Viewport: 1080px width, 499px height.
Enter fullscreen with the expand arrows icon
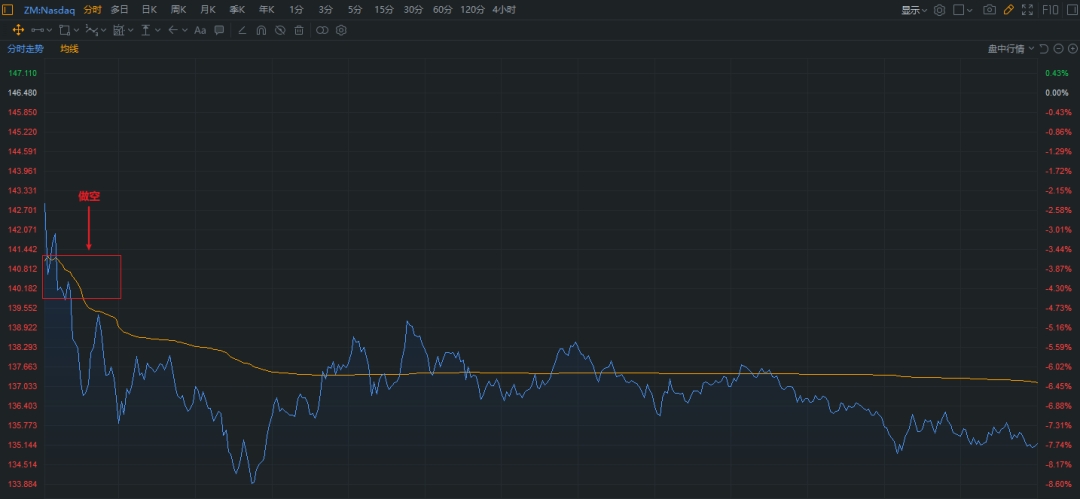pos(1028,10)
